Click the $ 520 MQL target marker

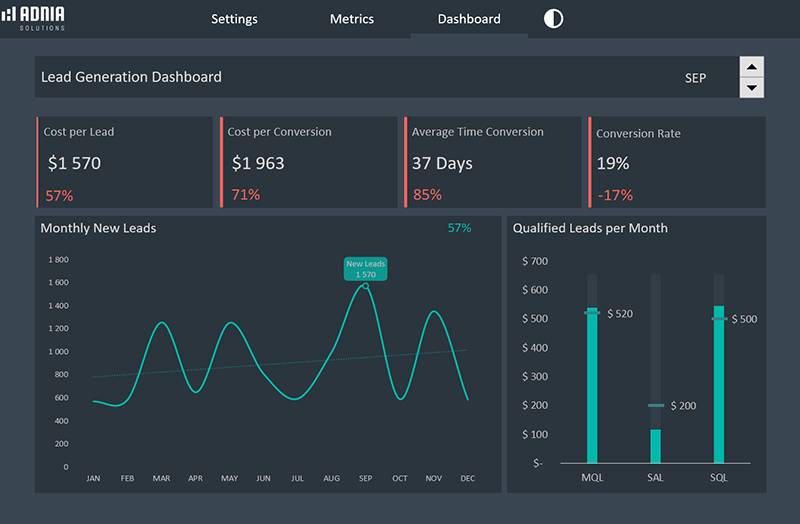click(x=592, y=313)
